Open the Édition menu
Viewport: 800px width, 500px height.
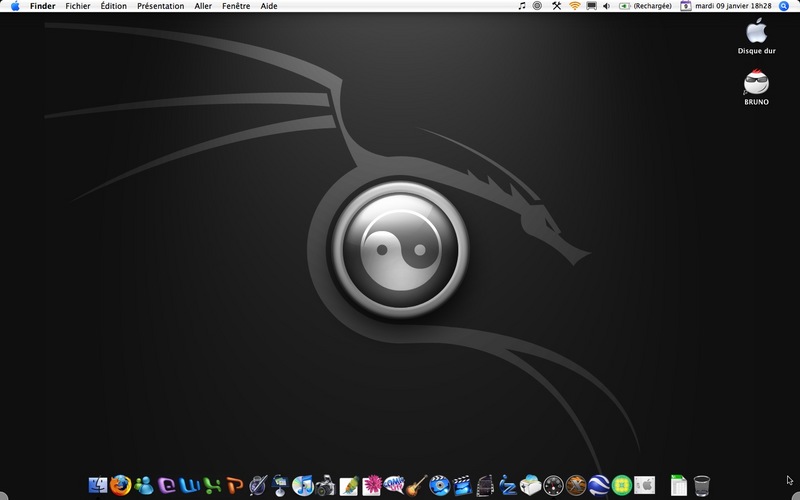tap(113, 6)
